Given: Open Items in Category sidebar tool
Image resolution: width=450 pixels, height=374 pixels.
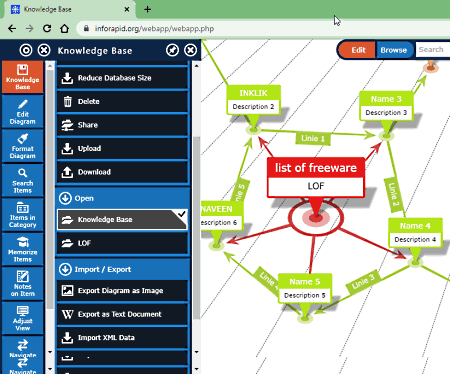Looking at the screenshot, I should tap(23, 215).
